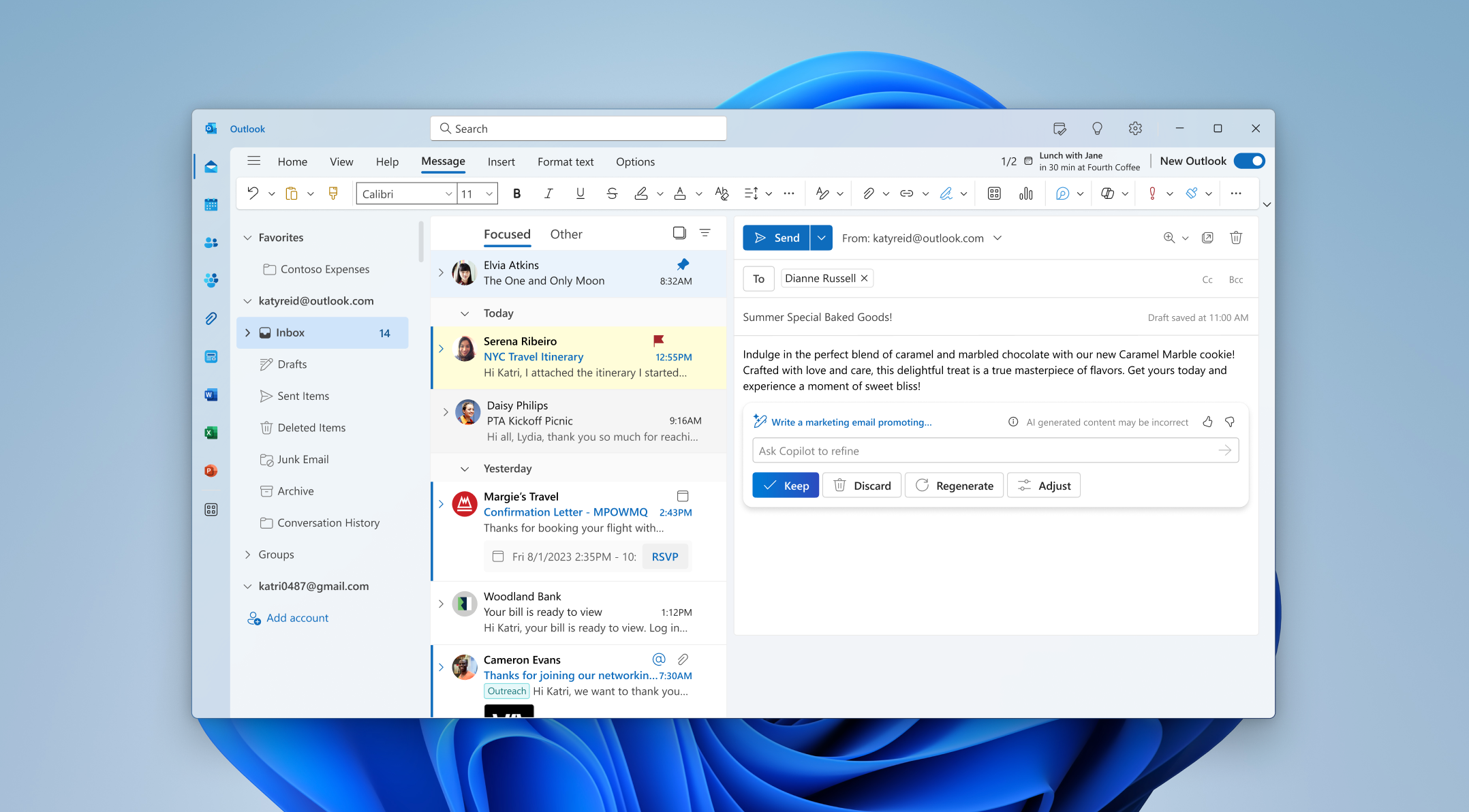The width and height of the screenshot is (1469, 812).
Task: Open the filter icon in message list
Action: [705, 233]
